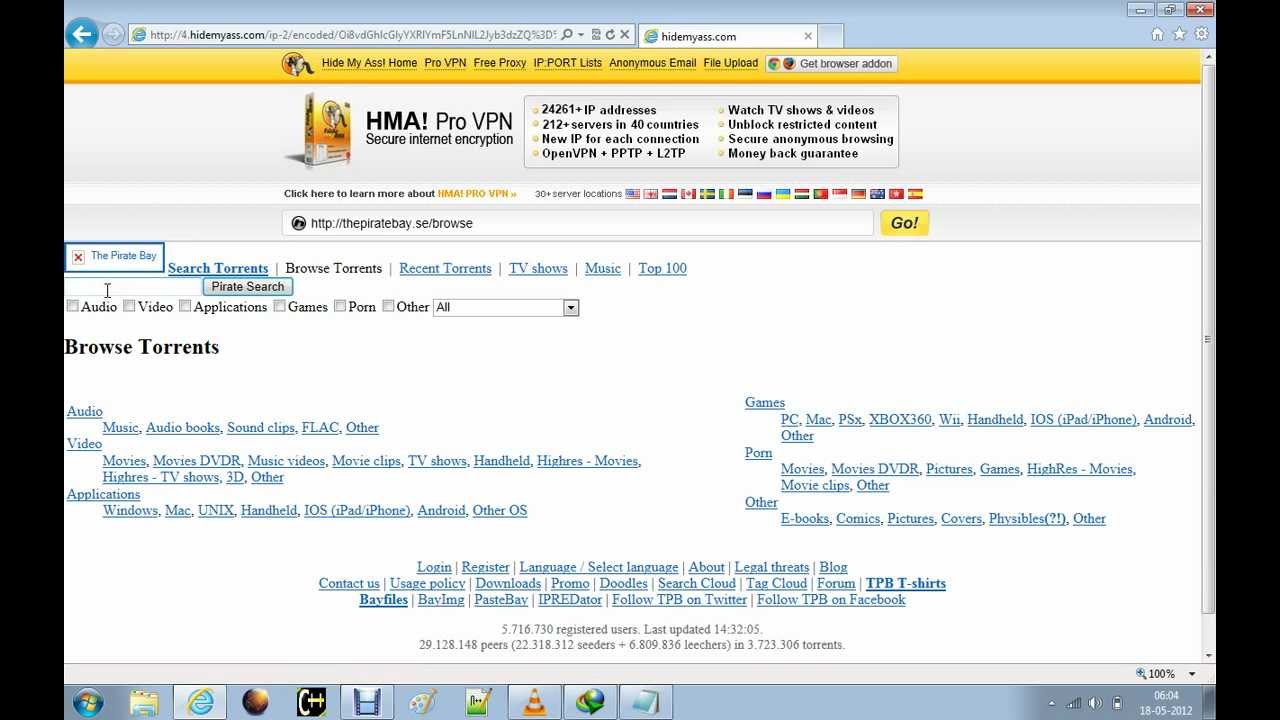The image size is (1280, 720).
Task: Click the HMA proxy URL input field
Action: [578, 223]
